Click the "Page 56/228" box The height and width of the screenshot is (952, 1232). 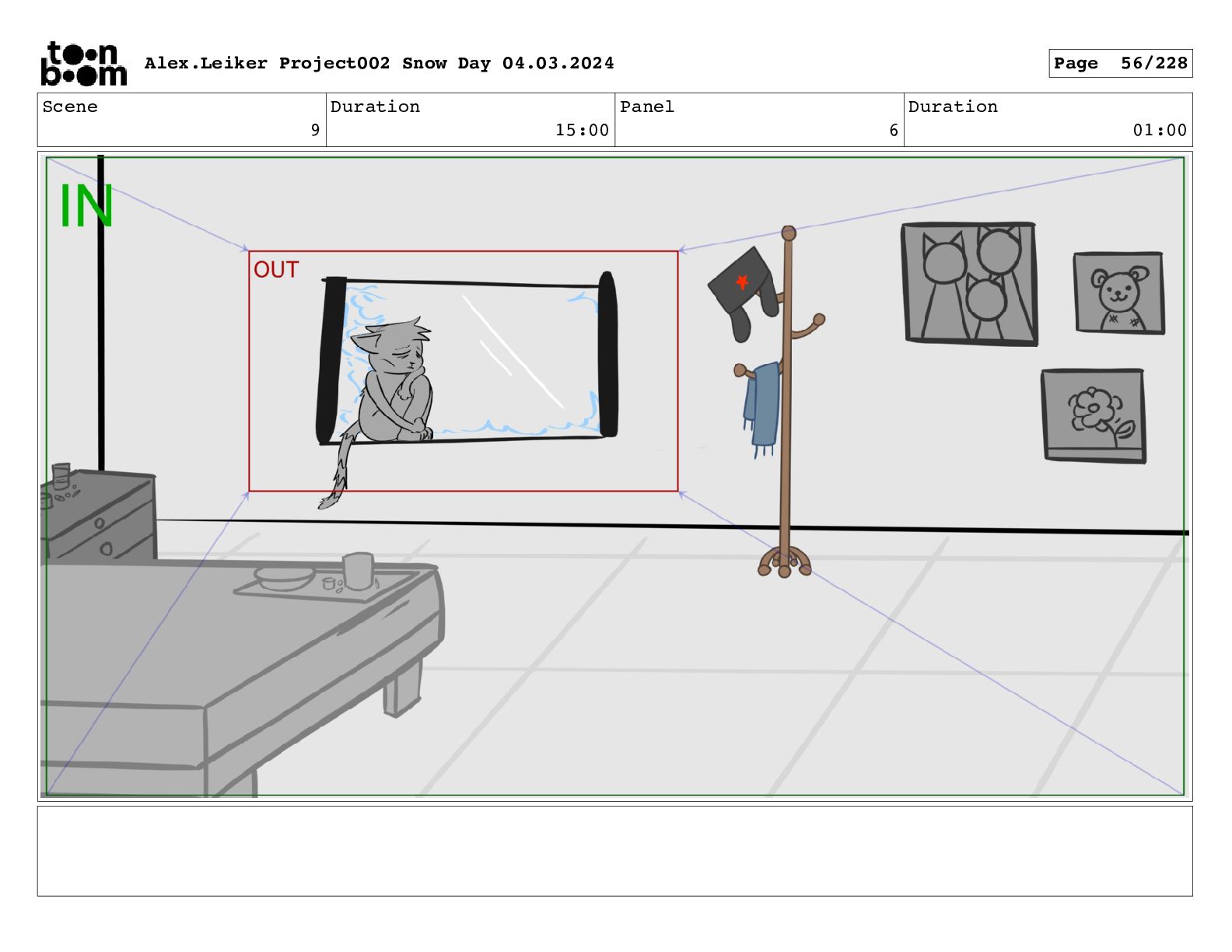1120,63
